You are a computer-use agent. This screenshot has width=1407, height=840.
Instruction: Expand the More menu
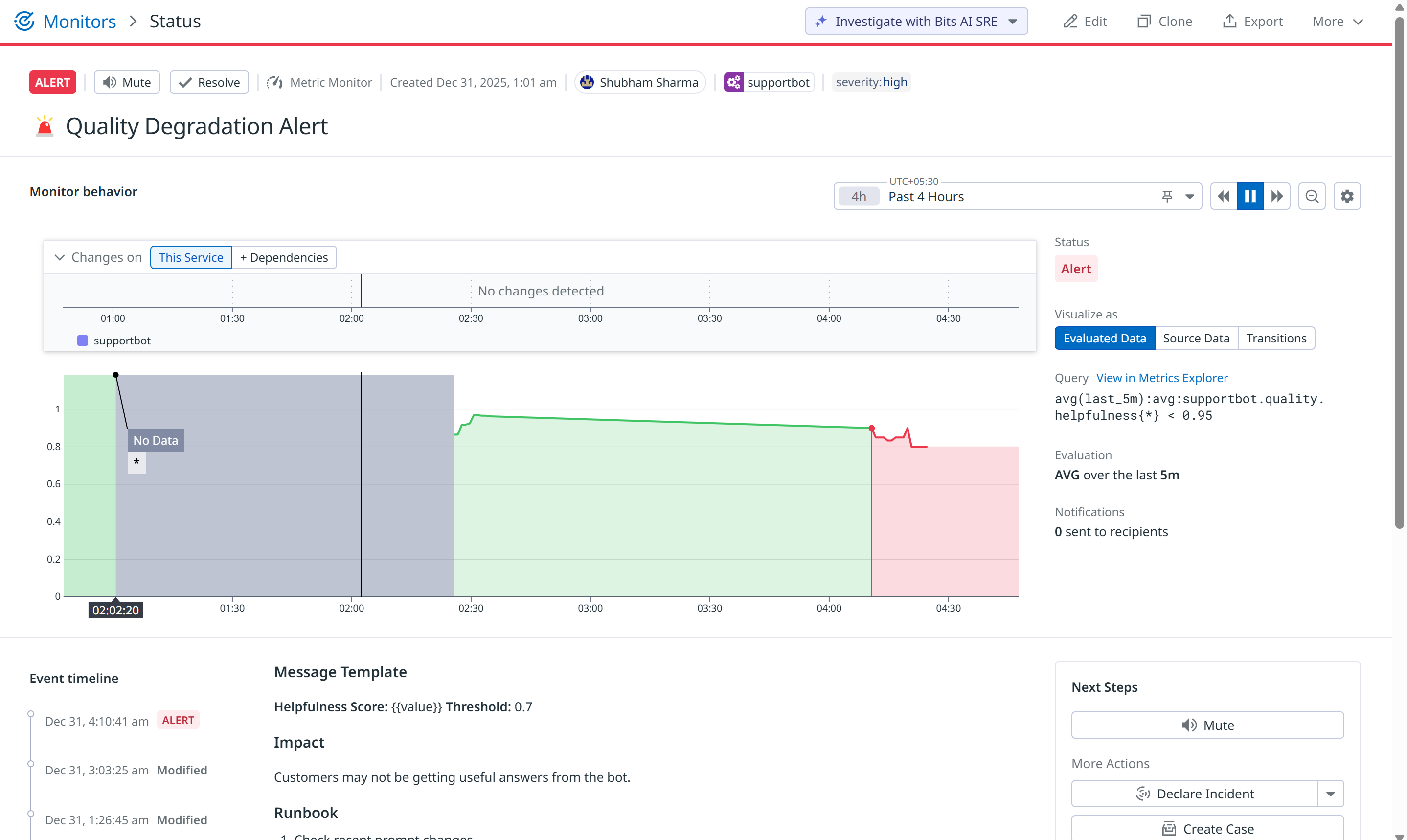1338,22
